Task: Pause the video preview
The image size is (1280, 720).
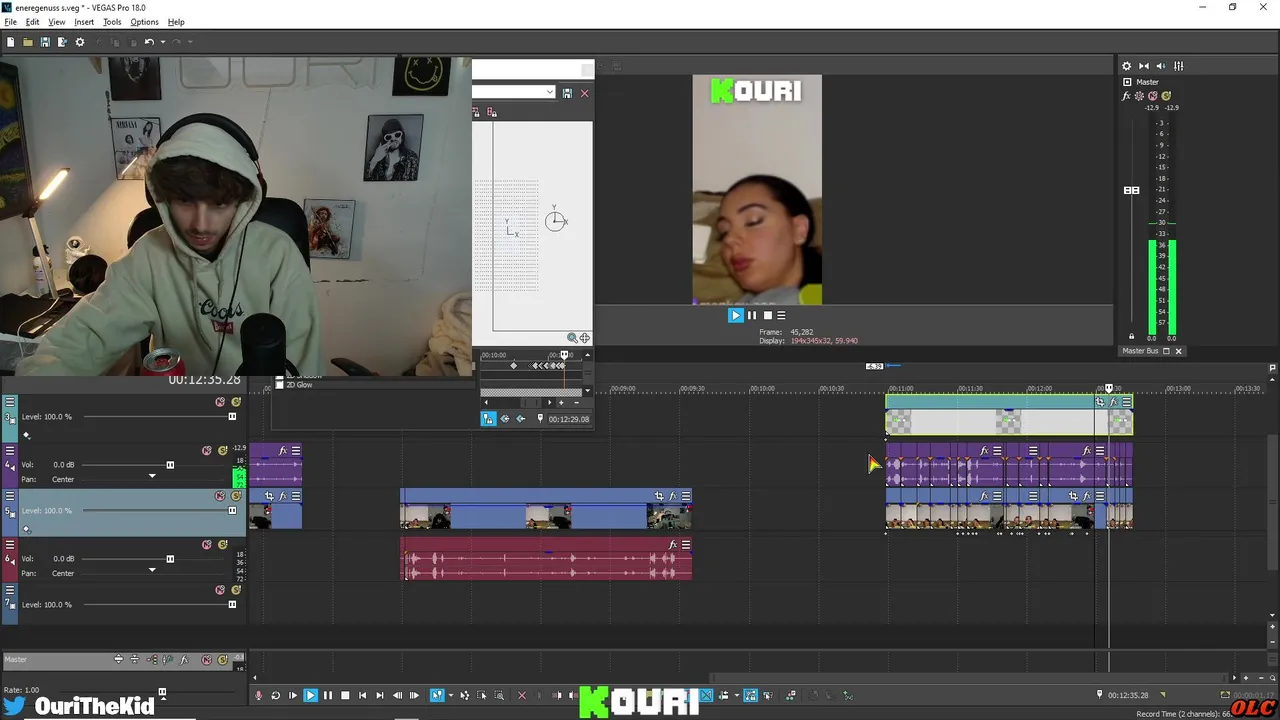Action: (x=752, y=315)
